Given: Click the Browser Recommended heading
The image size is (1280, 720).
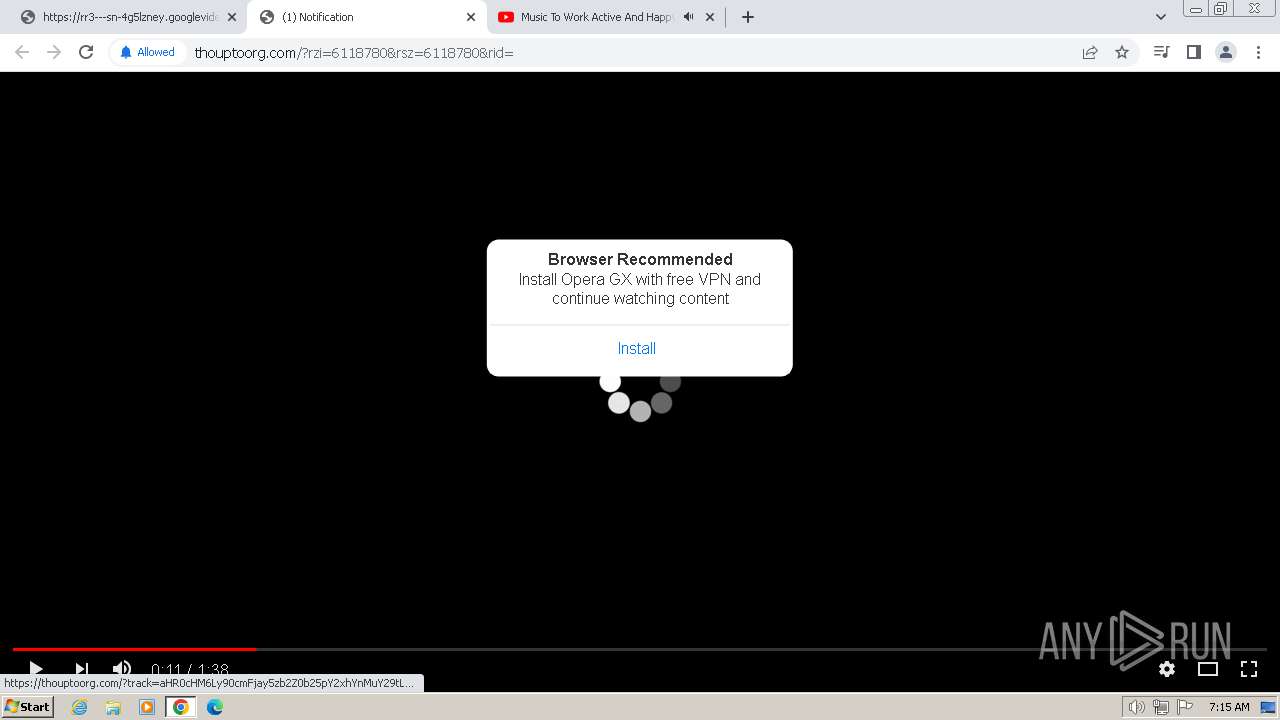Looking at the screenshot, I should click(x=640, y=259).
